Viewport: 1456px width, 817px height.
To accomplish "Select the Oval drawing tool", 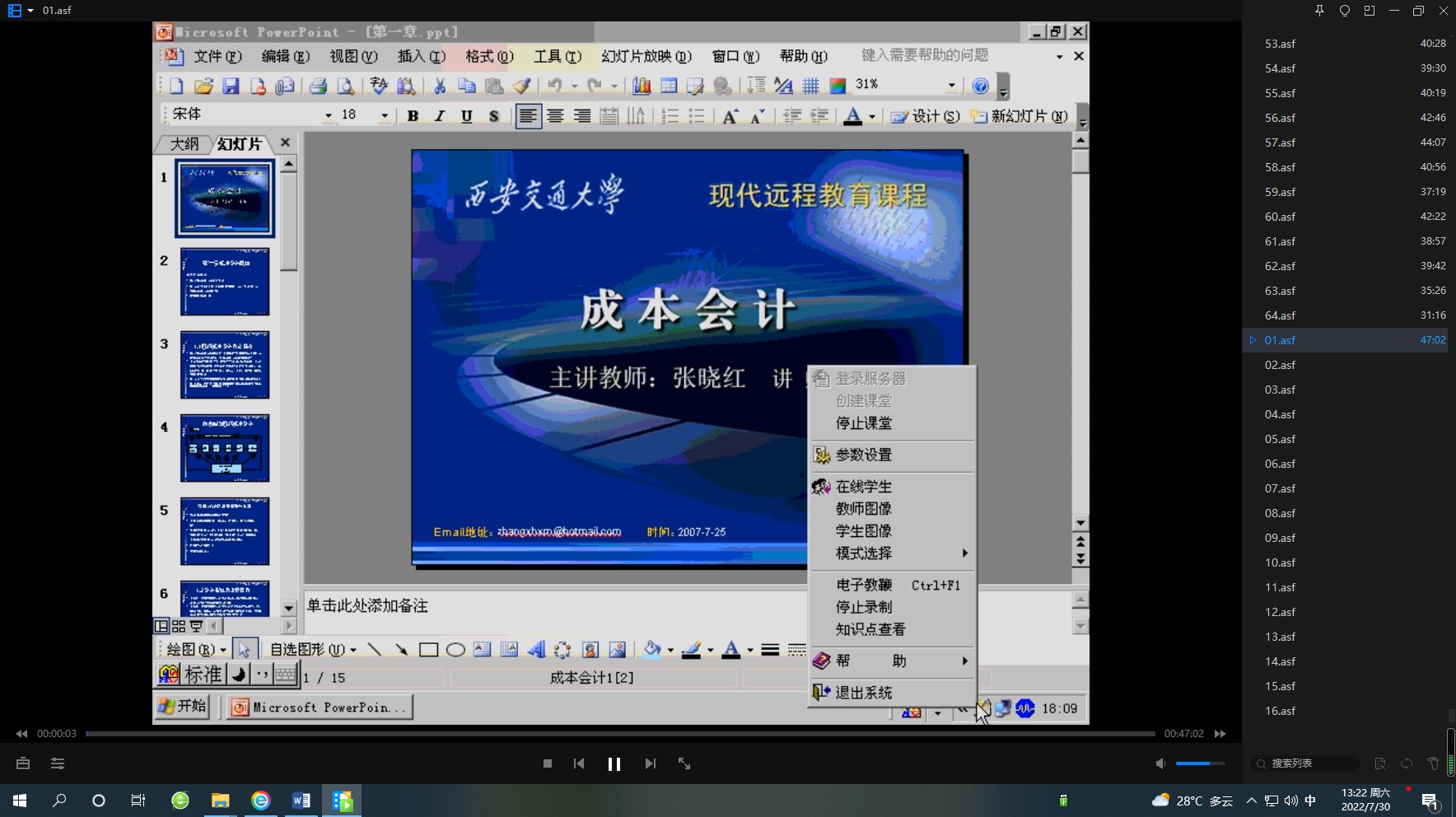I will (x=455, y=650).
